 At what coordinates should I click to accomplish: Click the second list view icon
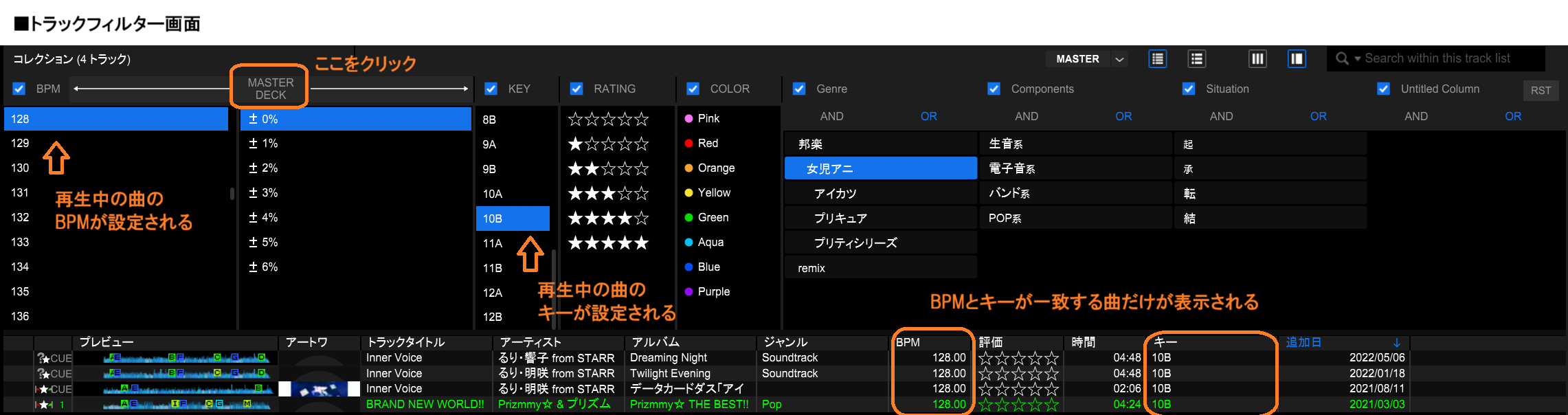click(1196, 59)
